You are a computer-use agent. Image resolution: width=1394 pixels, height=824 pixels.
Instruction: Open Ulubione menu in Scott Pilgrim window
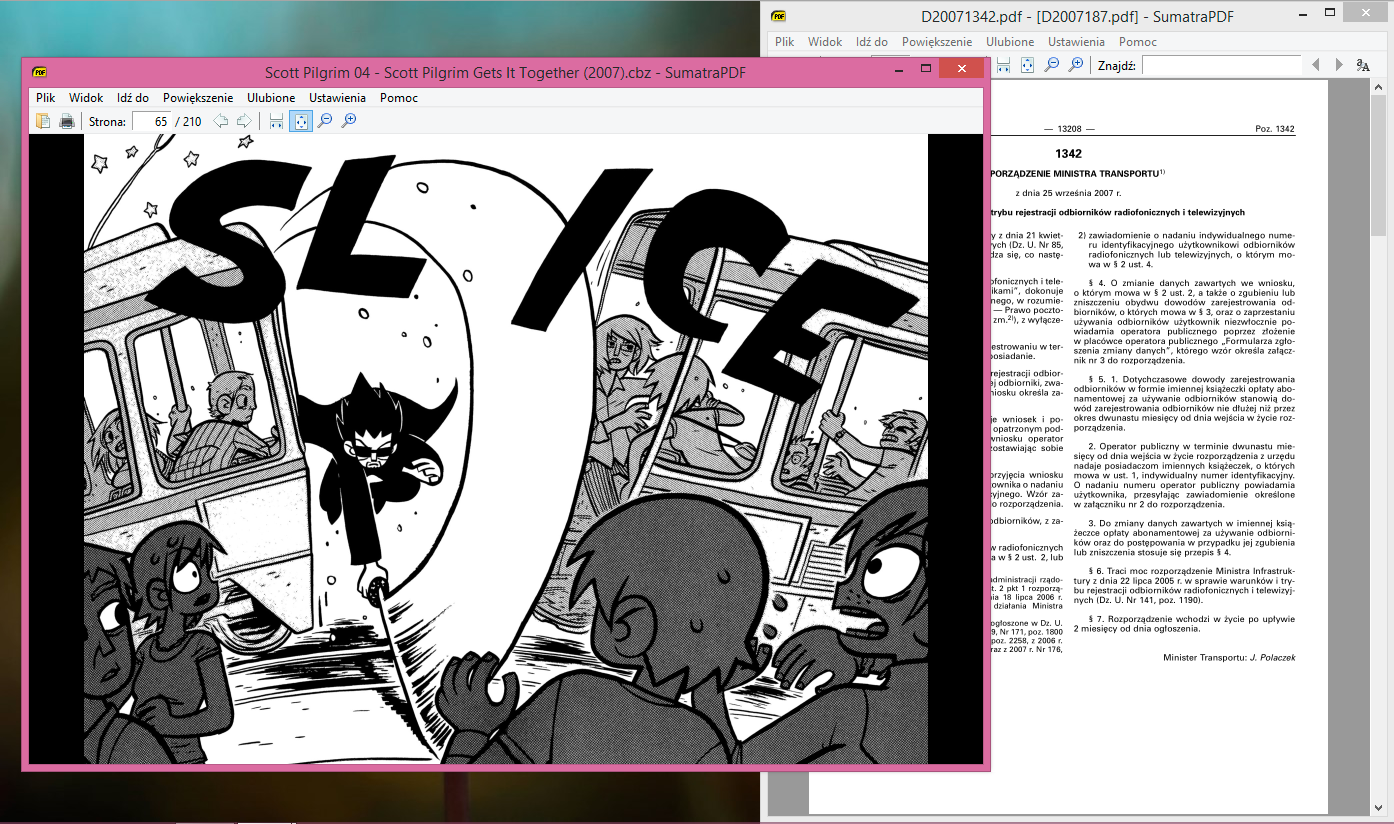pos(271,98)
